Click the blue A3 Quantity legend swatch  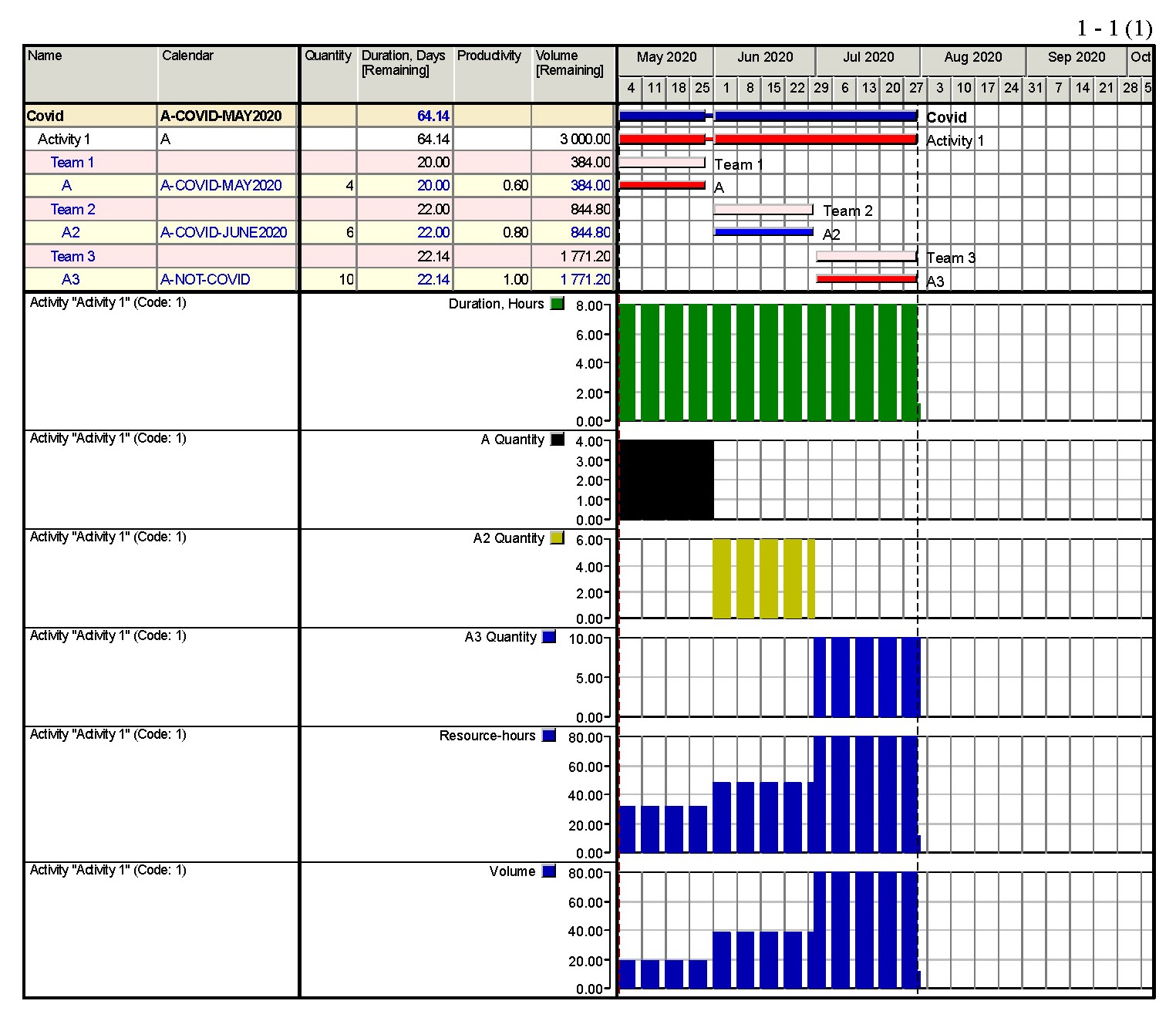click(x=549, y=637)
